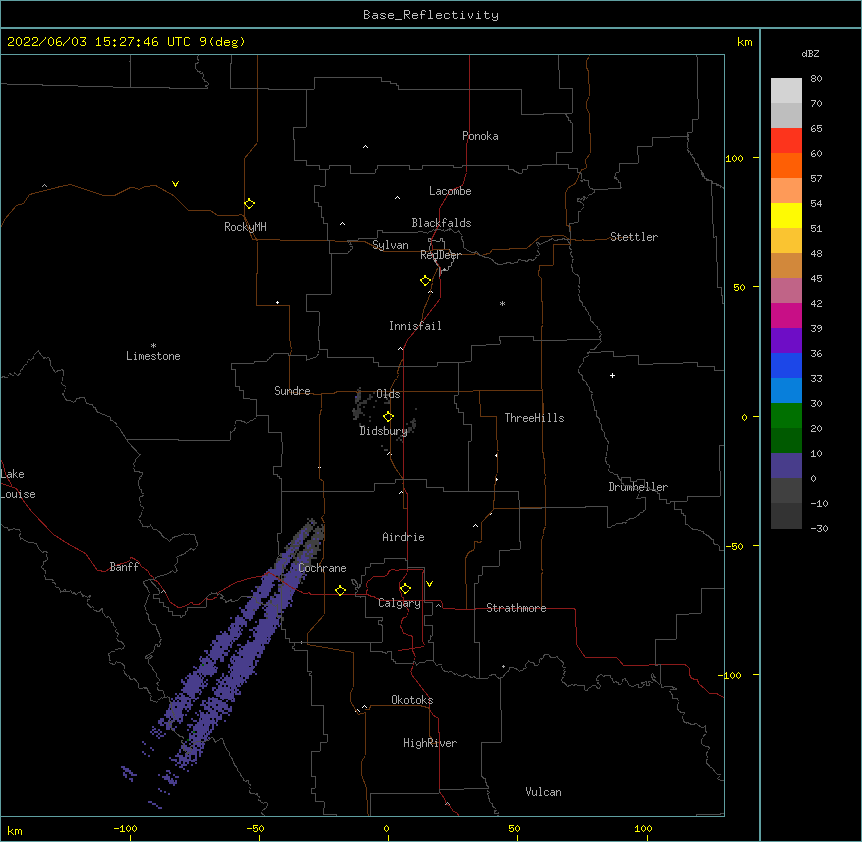Select the timestamp 2022/06/03 15:27:46 UTC

[x=99, y=42]
